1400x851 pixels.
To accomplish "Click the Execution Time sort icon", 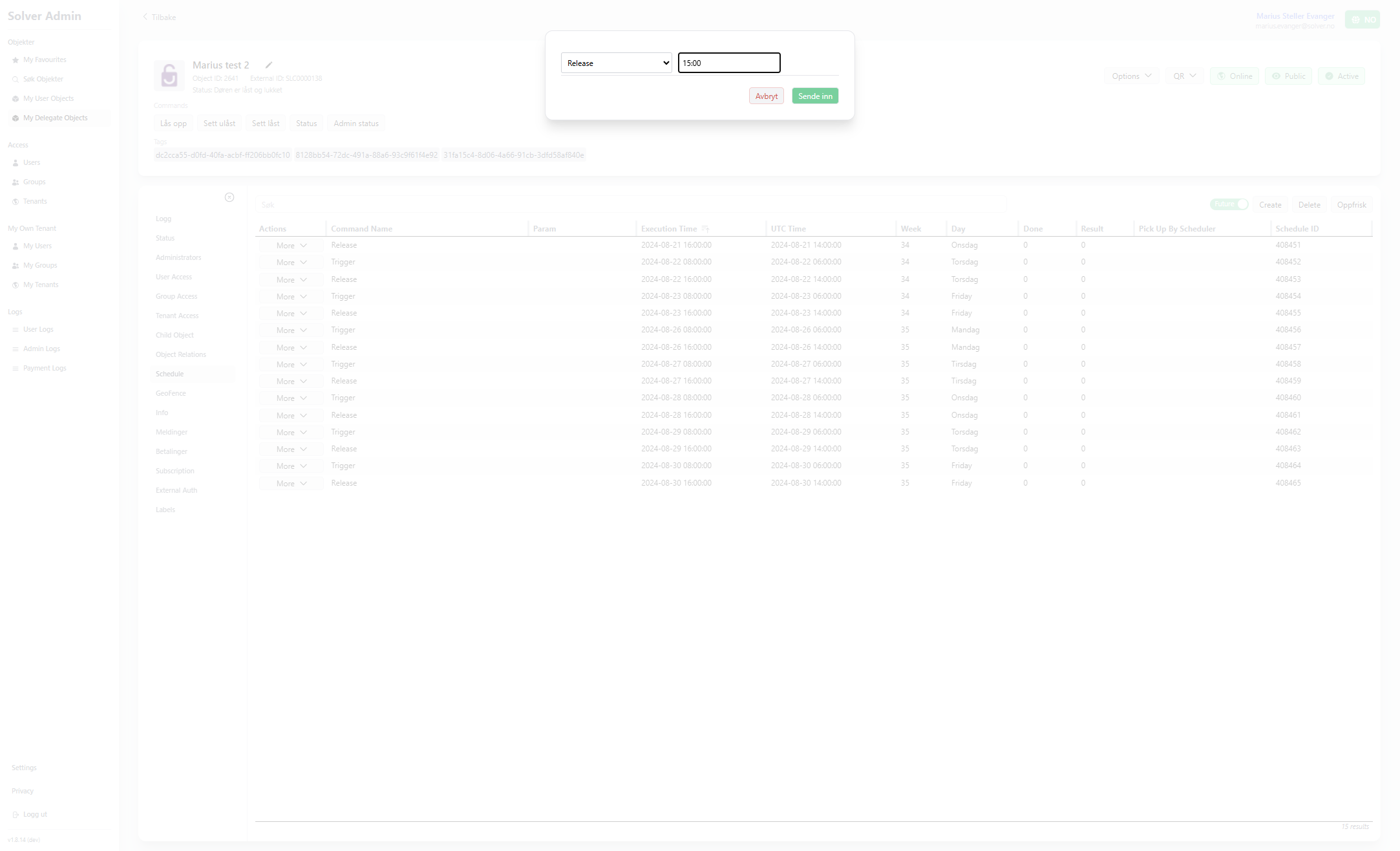I will 705,229.
